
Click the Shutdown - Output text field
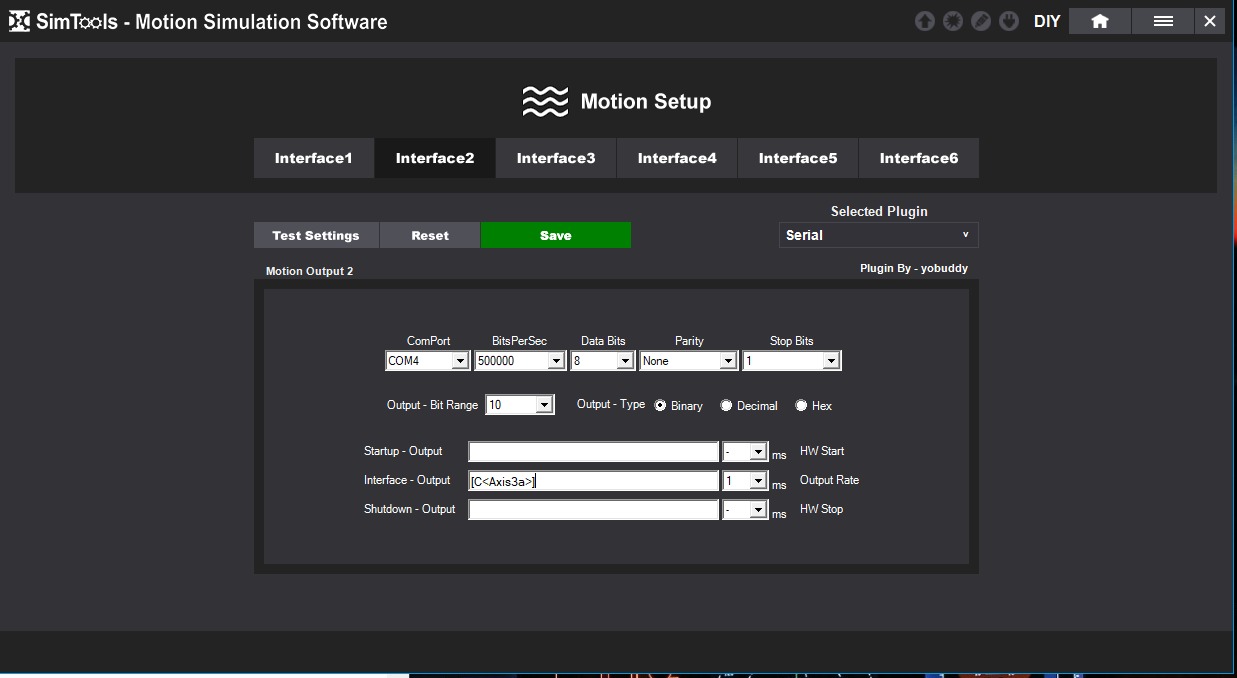pyautogui.click(x=594, y=510)
